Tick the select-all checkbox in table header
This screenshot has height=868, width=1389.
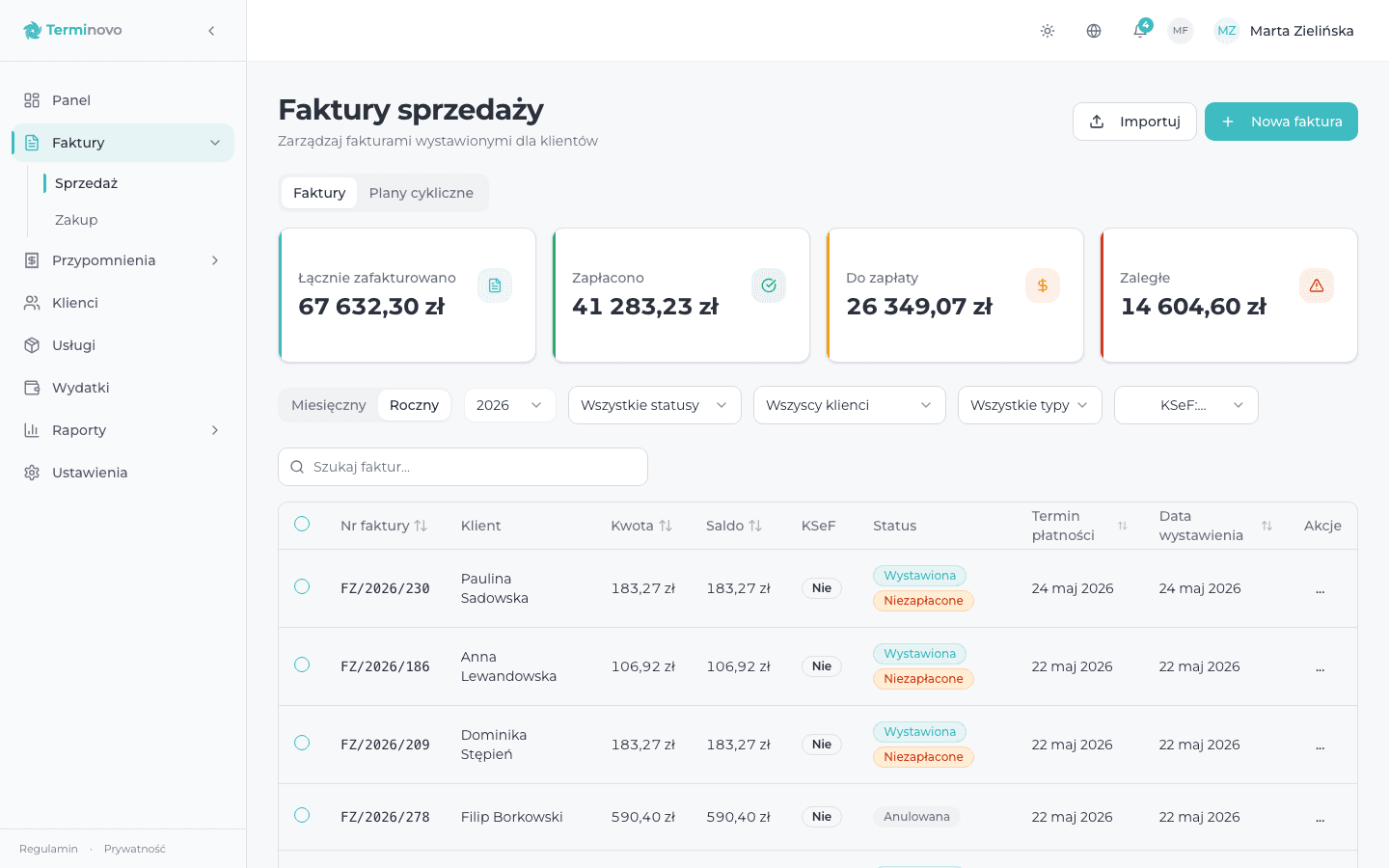(302, 524)
